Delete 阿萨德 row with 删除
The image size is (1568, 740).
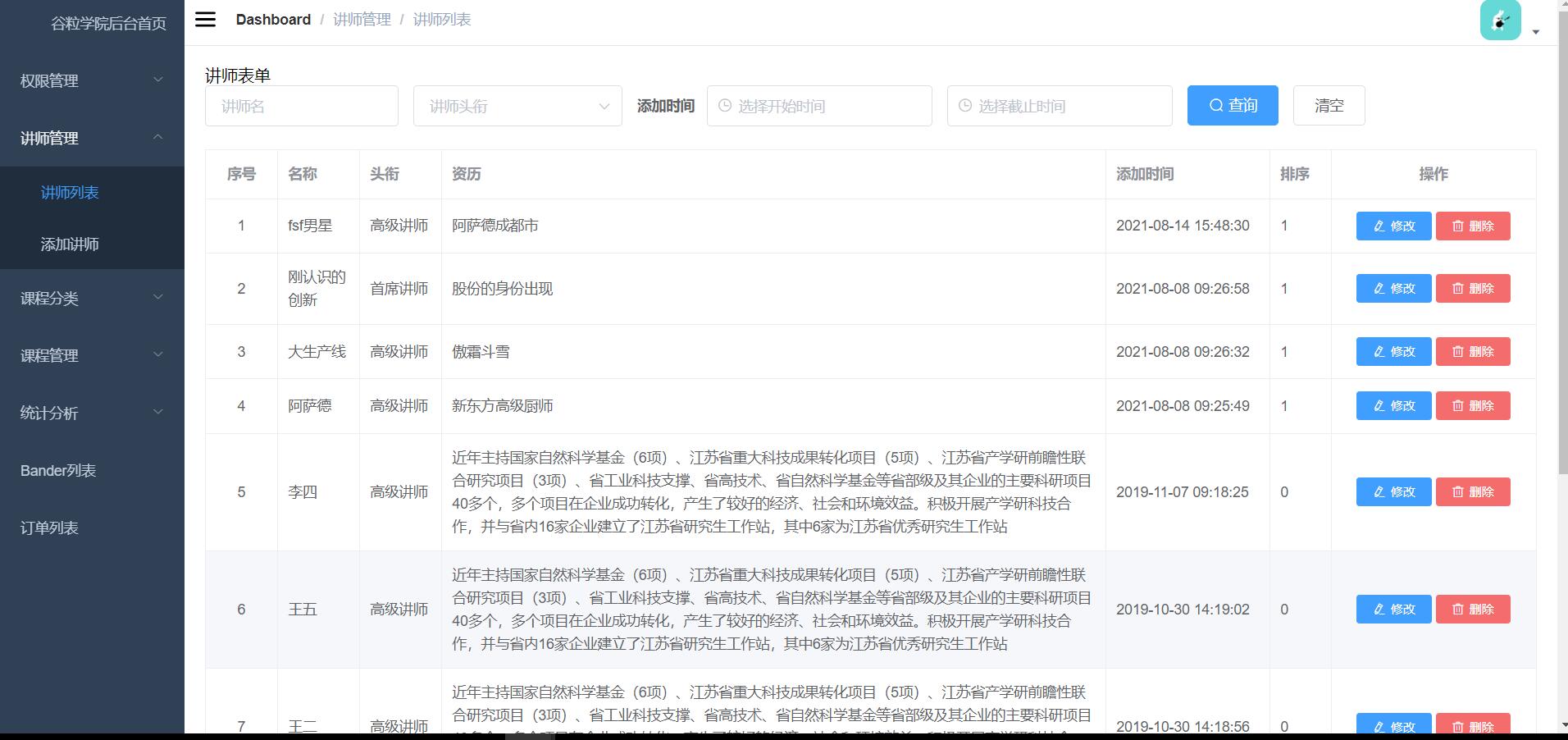point(1473,405)
